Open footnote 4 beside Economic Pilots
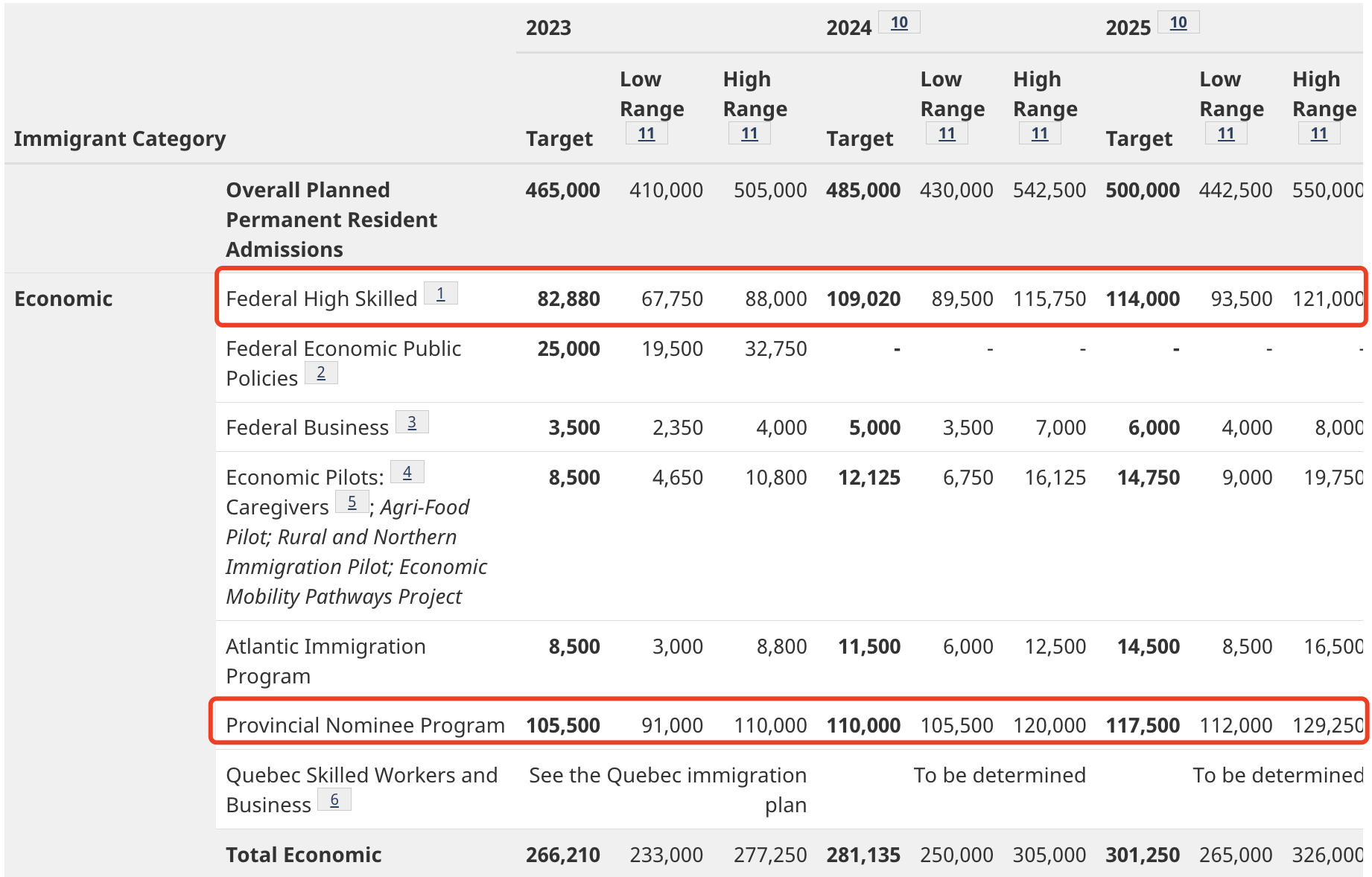This screenshot has height=877, width=1372. (407, 472)
